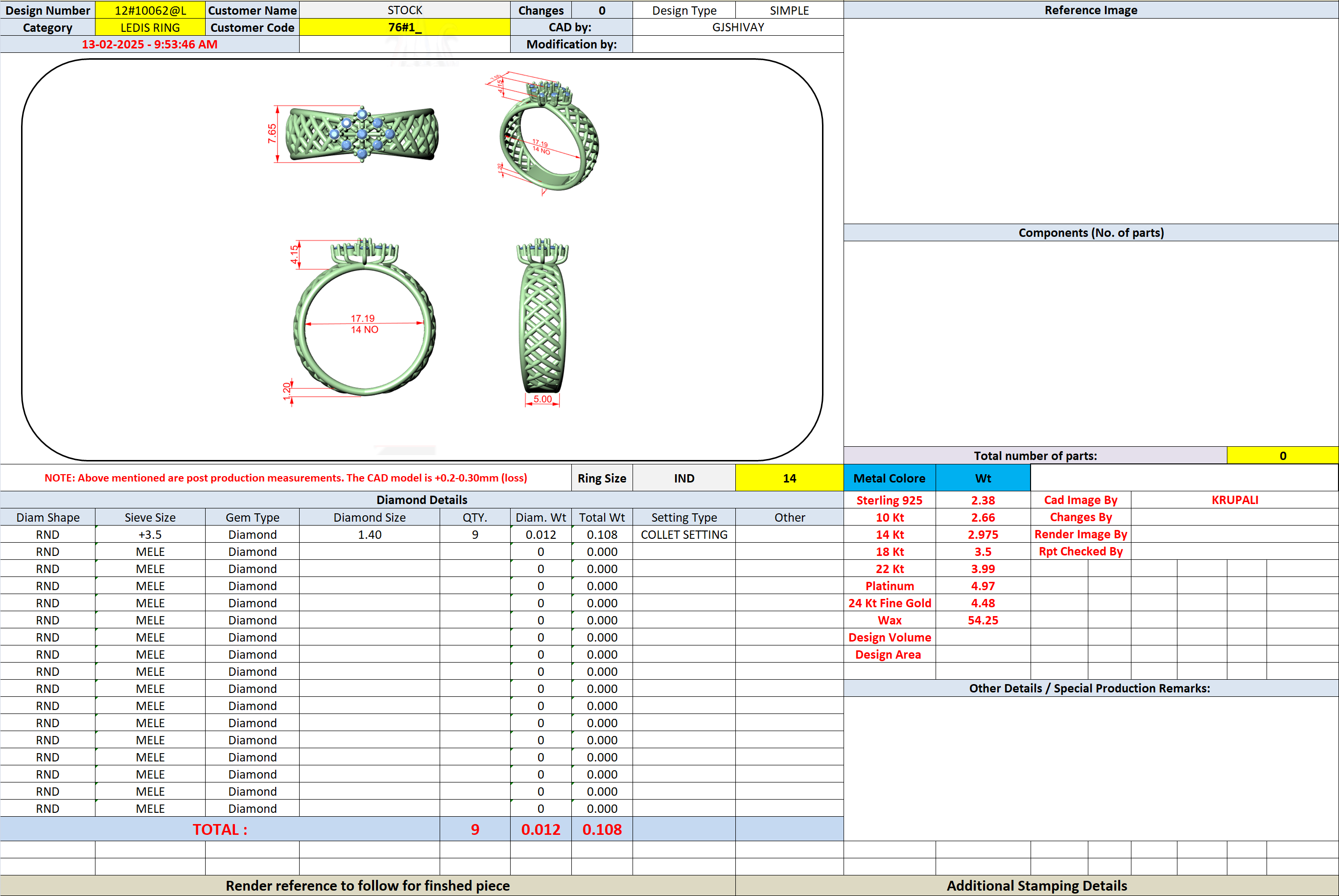Click Render reference to follow for finshed piece
Viewport: 1339px width, 896px height.
(x=368, y=886)
